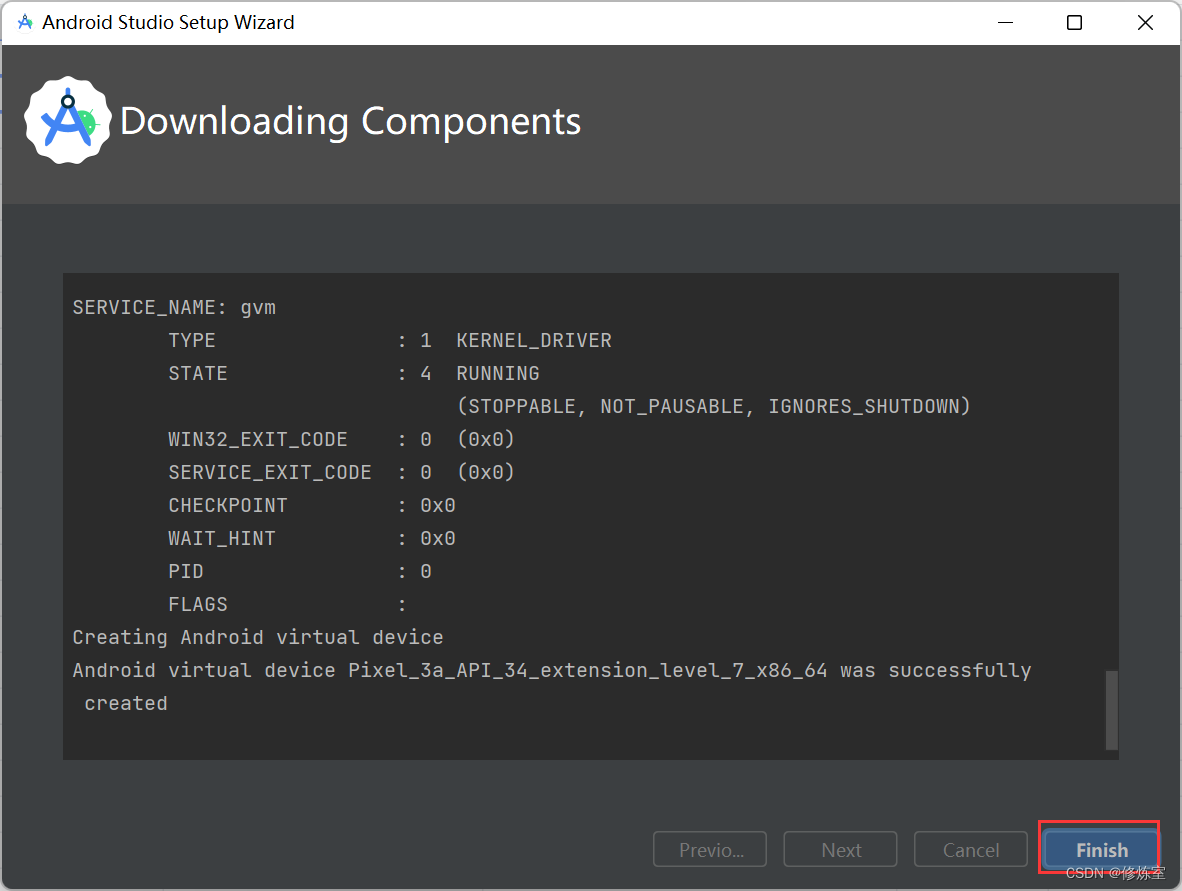Click the Android Studio logo in header
1182x891 pixels.
tap(68, 121)
